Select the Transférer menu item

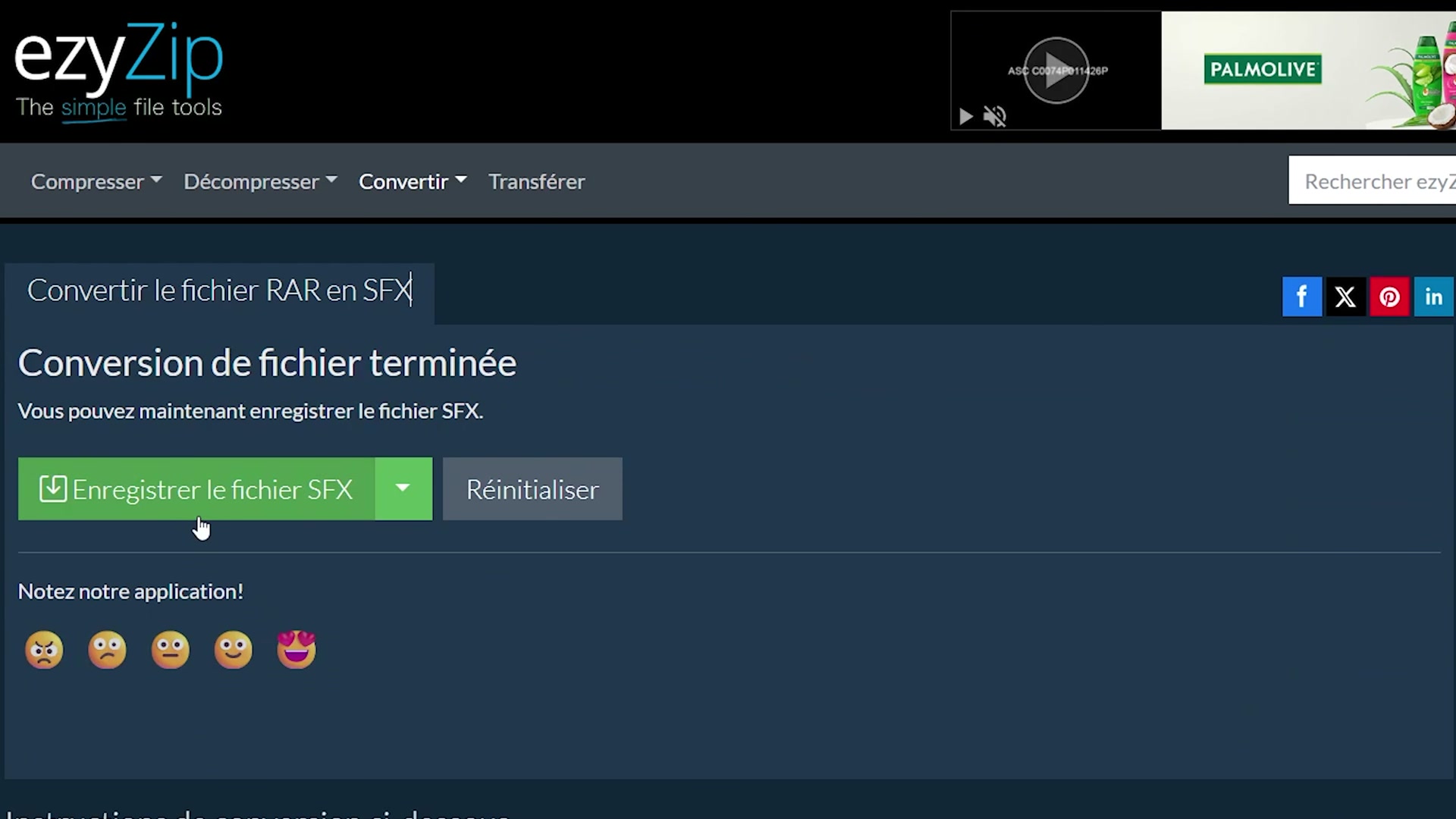click(x=536, y=181)
